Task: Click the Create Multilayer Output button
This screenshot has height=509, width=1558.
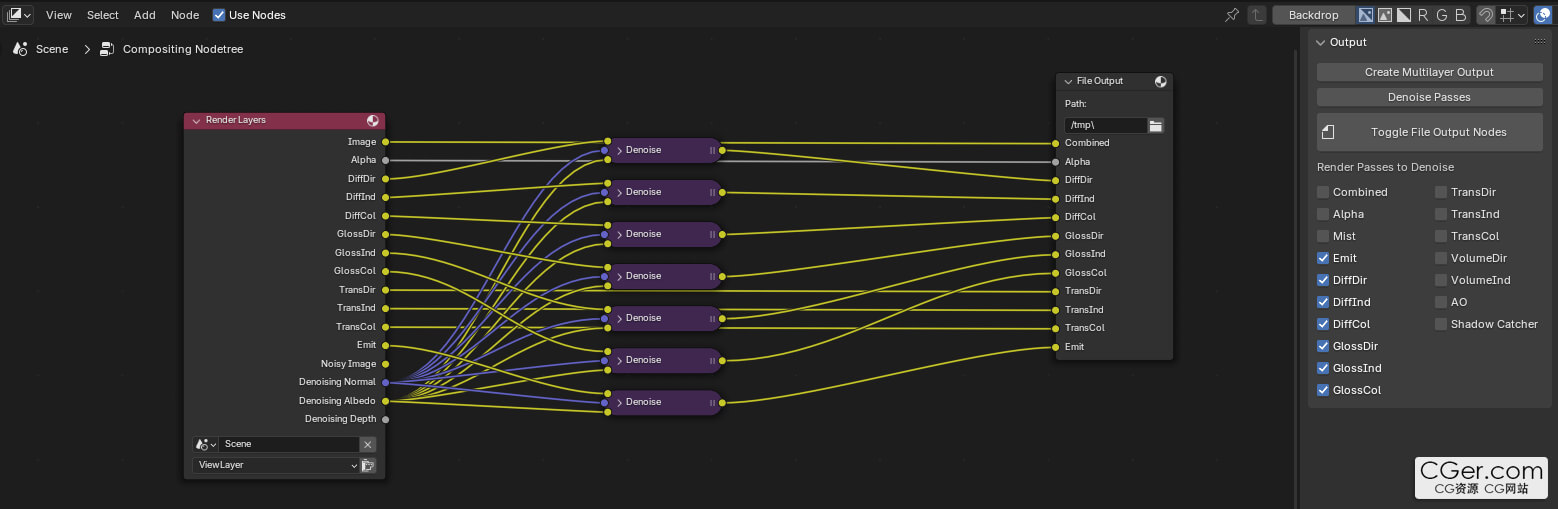Action: click(x=1429, y=72)
